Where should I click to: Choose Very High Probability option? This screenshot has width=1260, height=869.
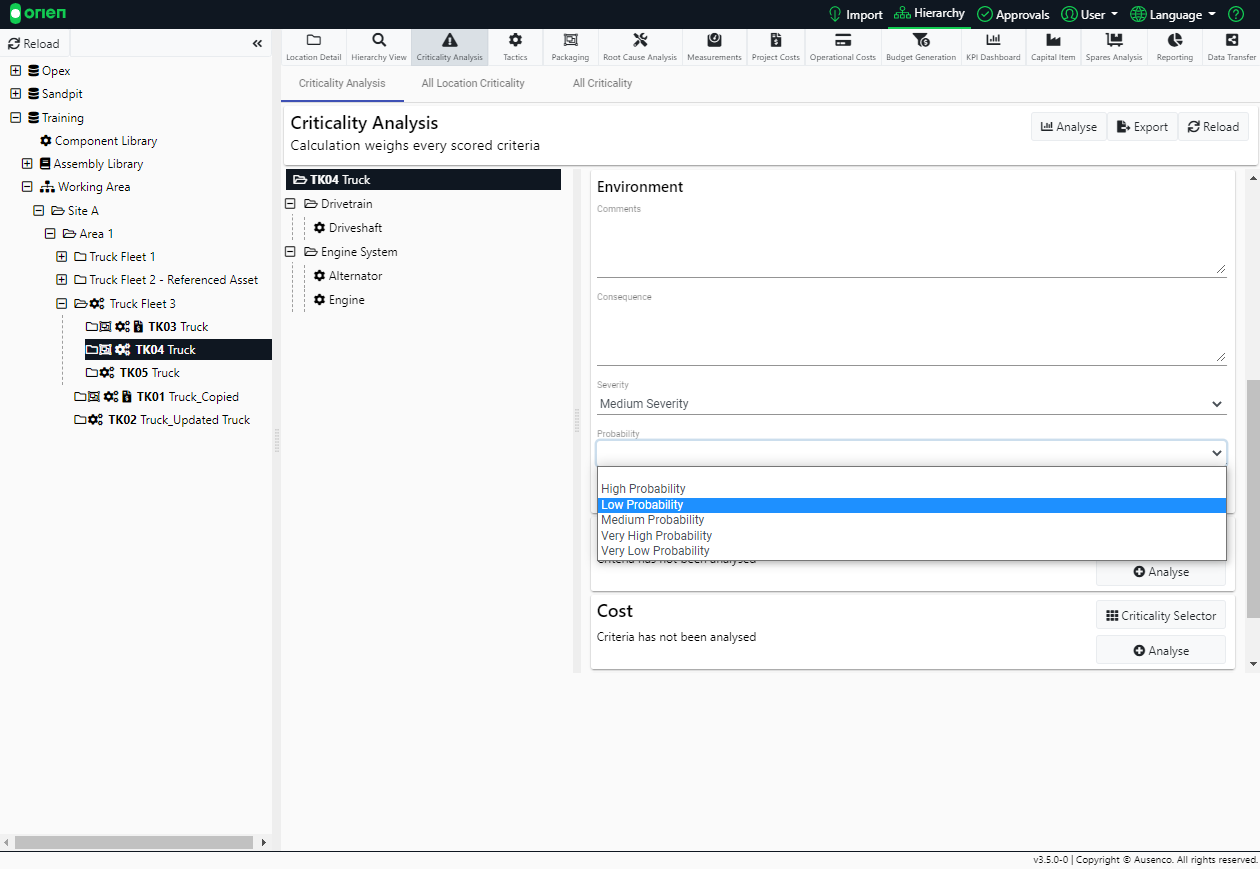point(911,536)
